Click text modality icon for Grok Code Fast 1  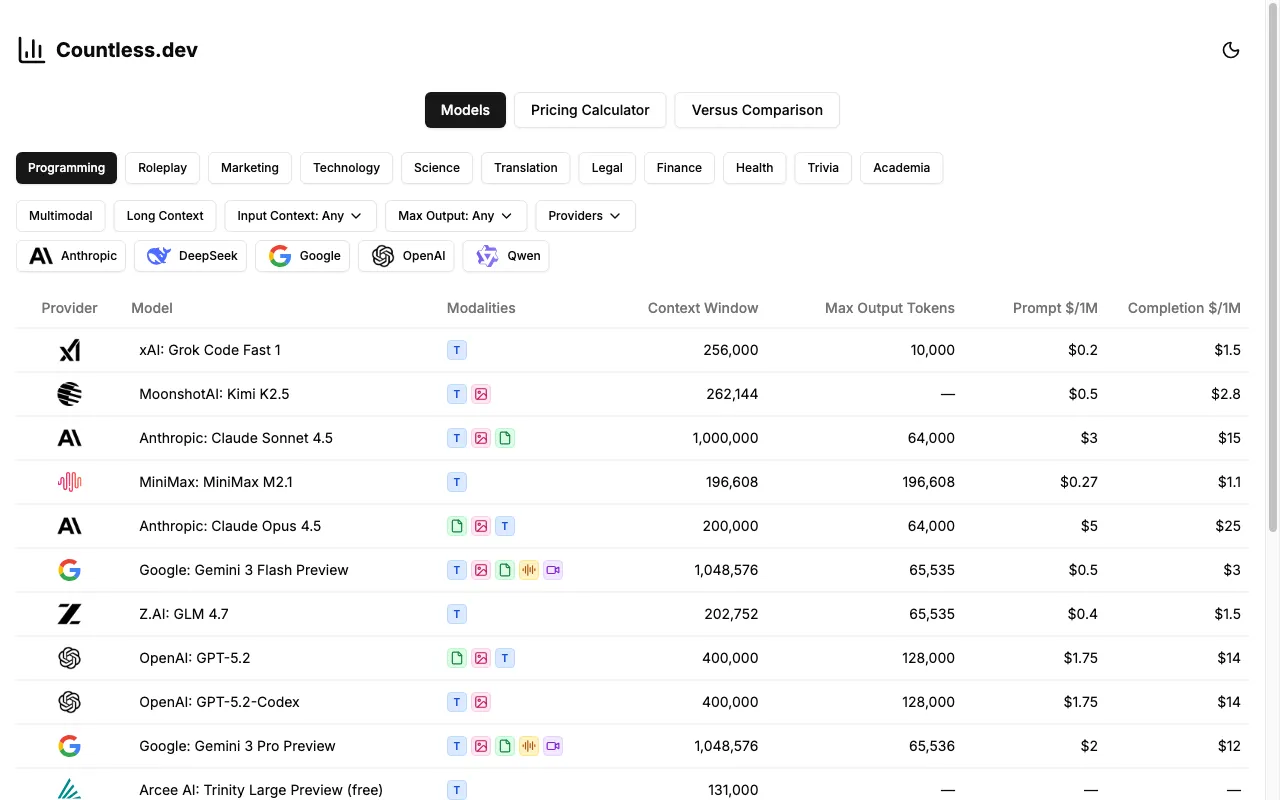(x=457, y=350)
